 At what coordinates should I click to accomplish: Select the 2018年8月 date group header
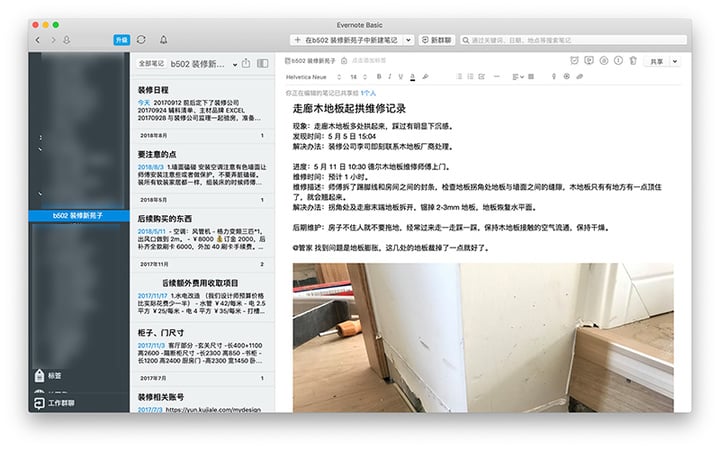pyautogui.click(x=202, y=135)
